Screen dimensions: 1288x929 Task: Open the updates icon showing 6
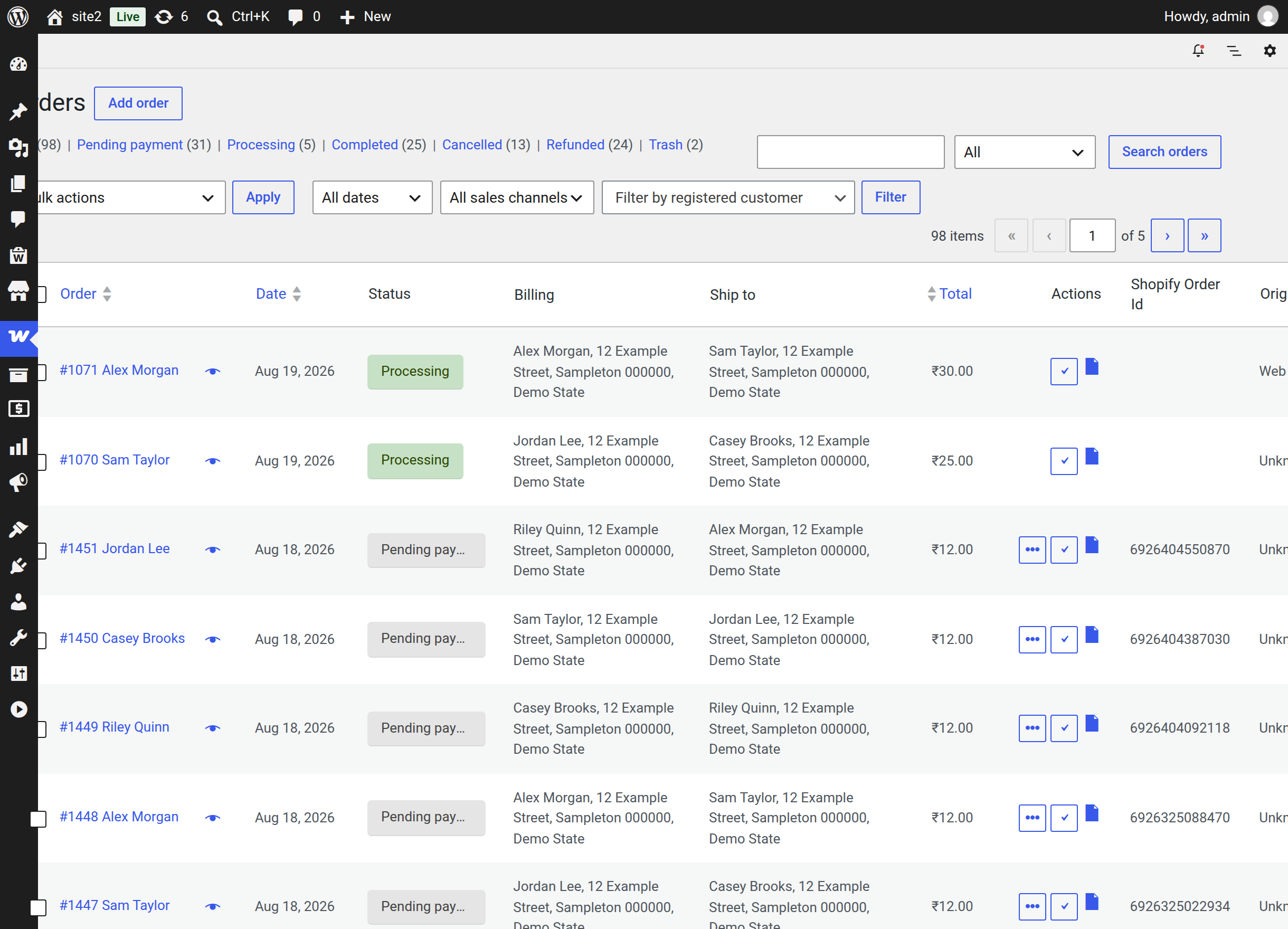(172, 16)
